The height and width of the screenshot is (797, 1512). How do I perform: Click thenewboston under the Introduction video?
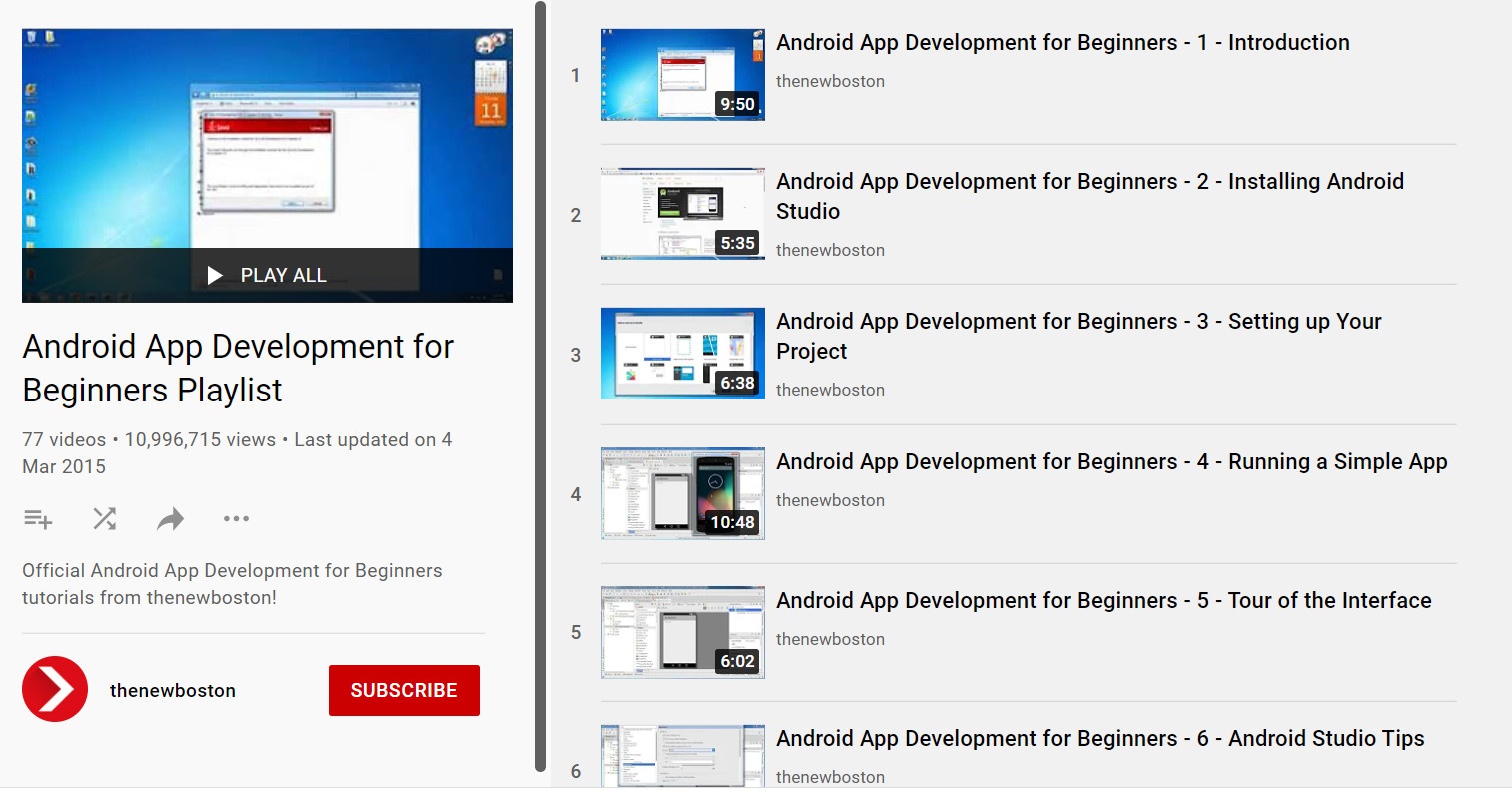coord(830,81)
